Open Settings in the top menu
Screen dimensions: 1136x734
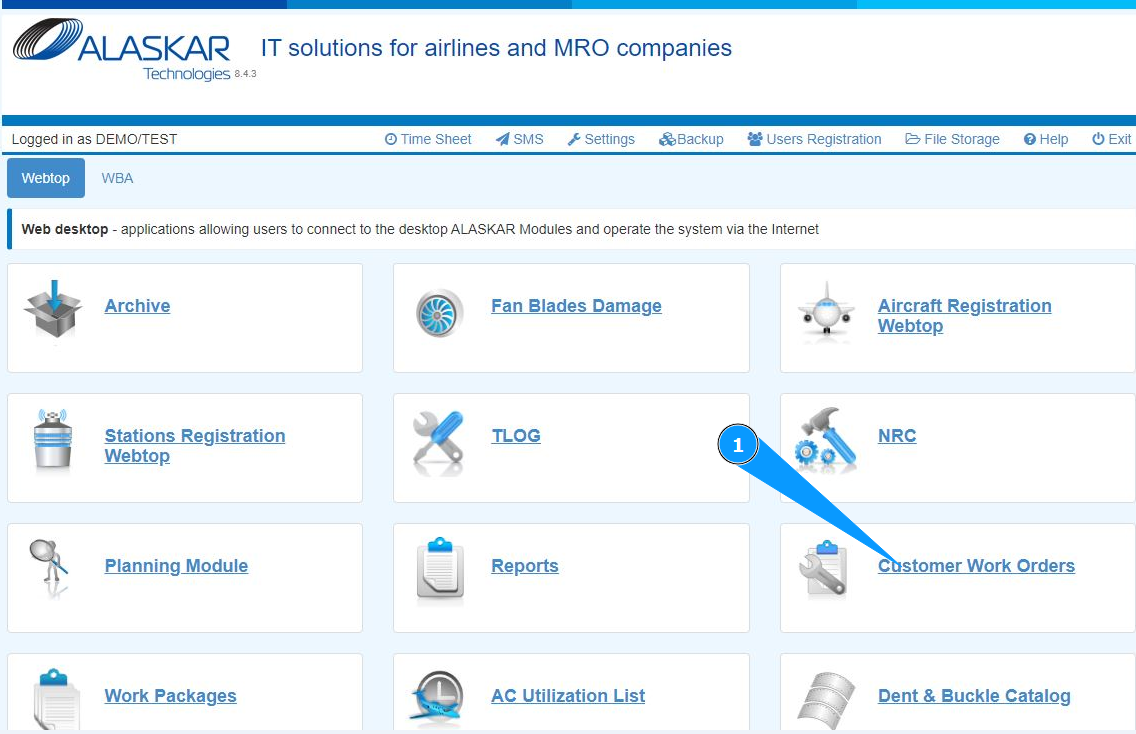[609, 139]
